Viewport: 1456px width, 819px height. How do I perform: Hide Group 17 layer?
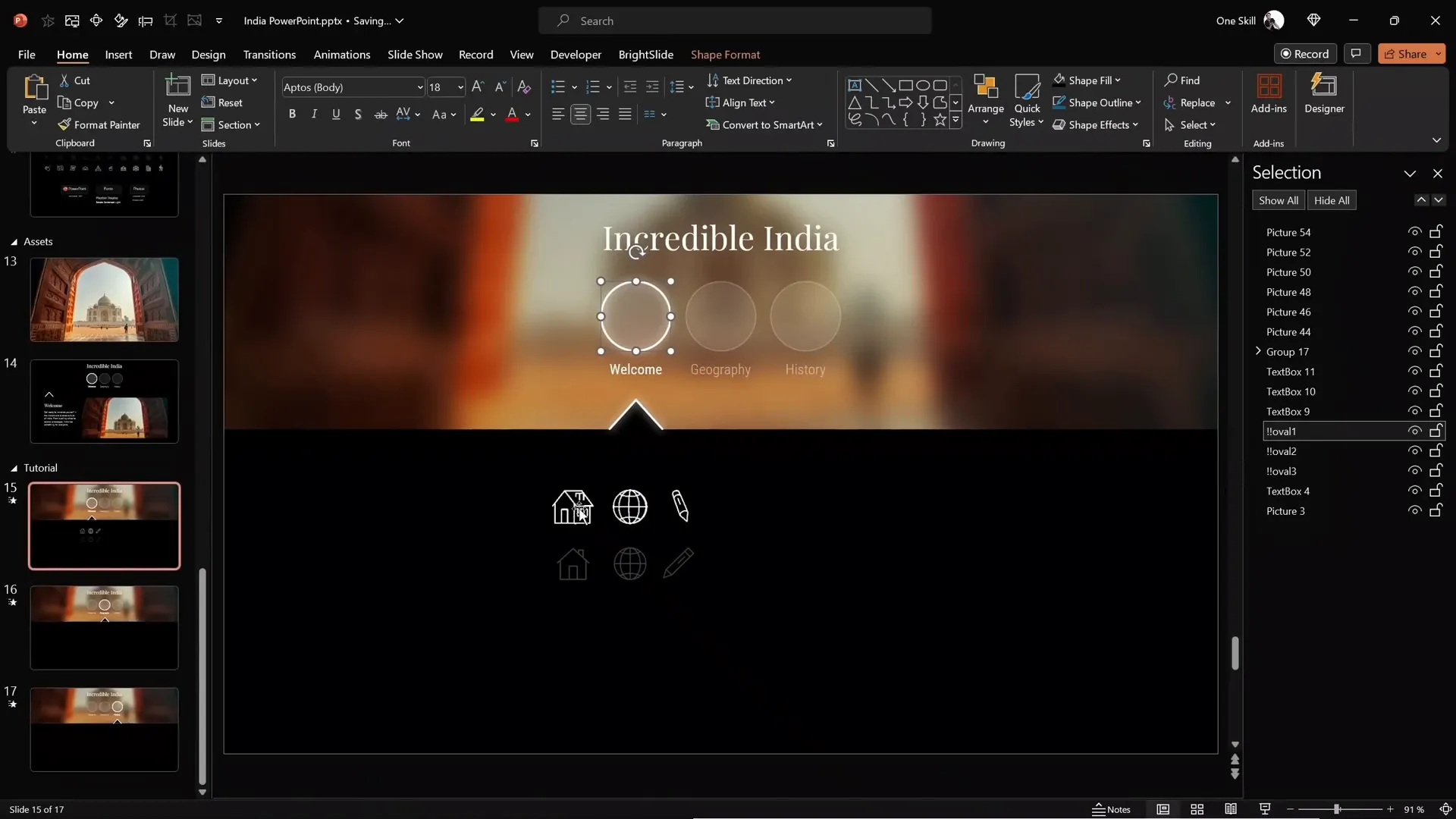[1414, 352]
